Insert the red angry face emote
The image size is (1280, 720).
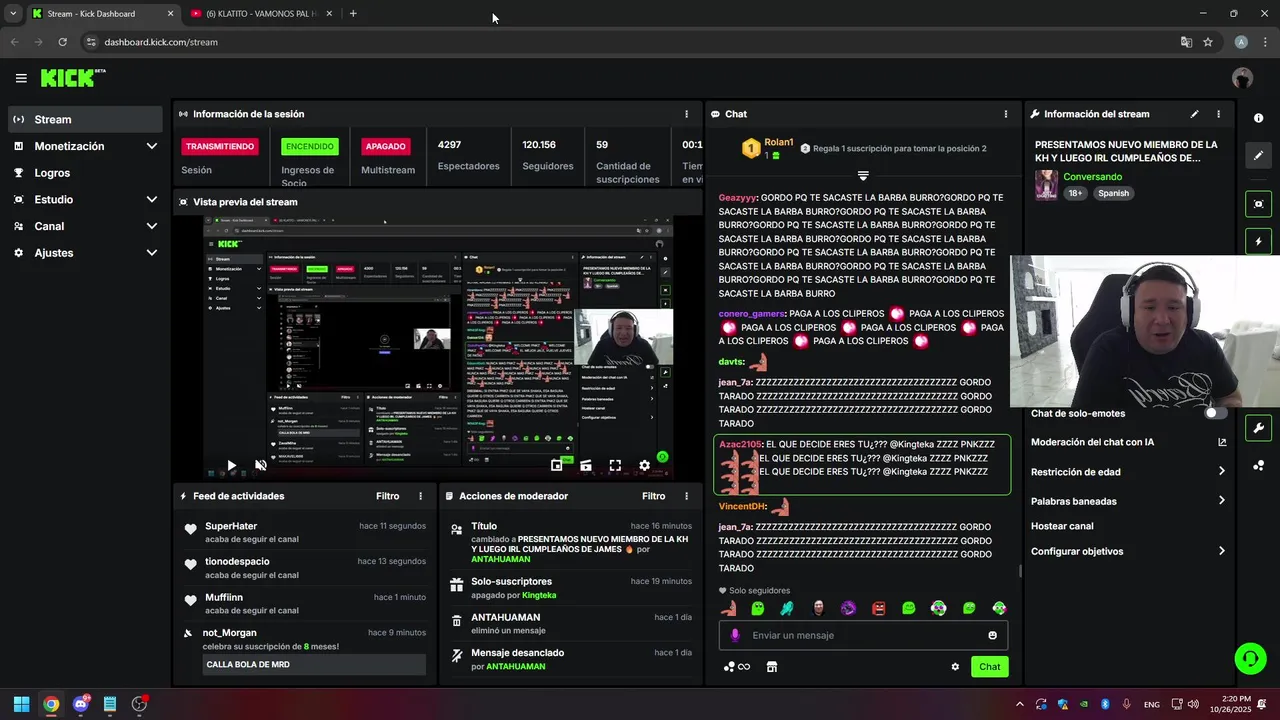click(x=879, y=608)
